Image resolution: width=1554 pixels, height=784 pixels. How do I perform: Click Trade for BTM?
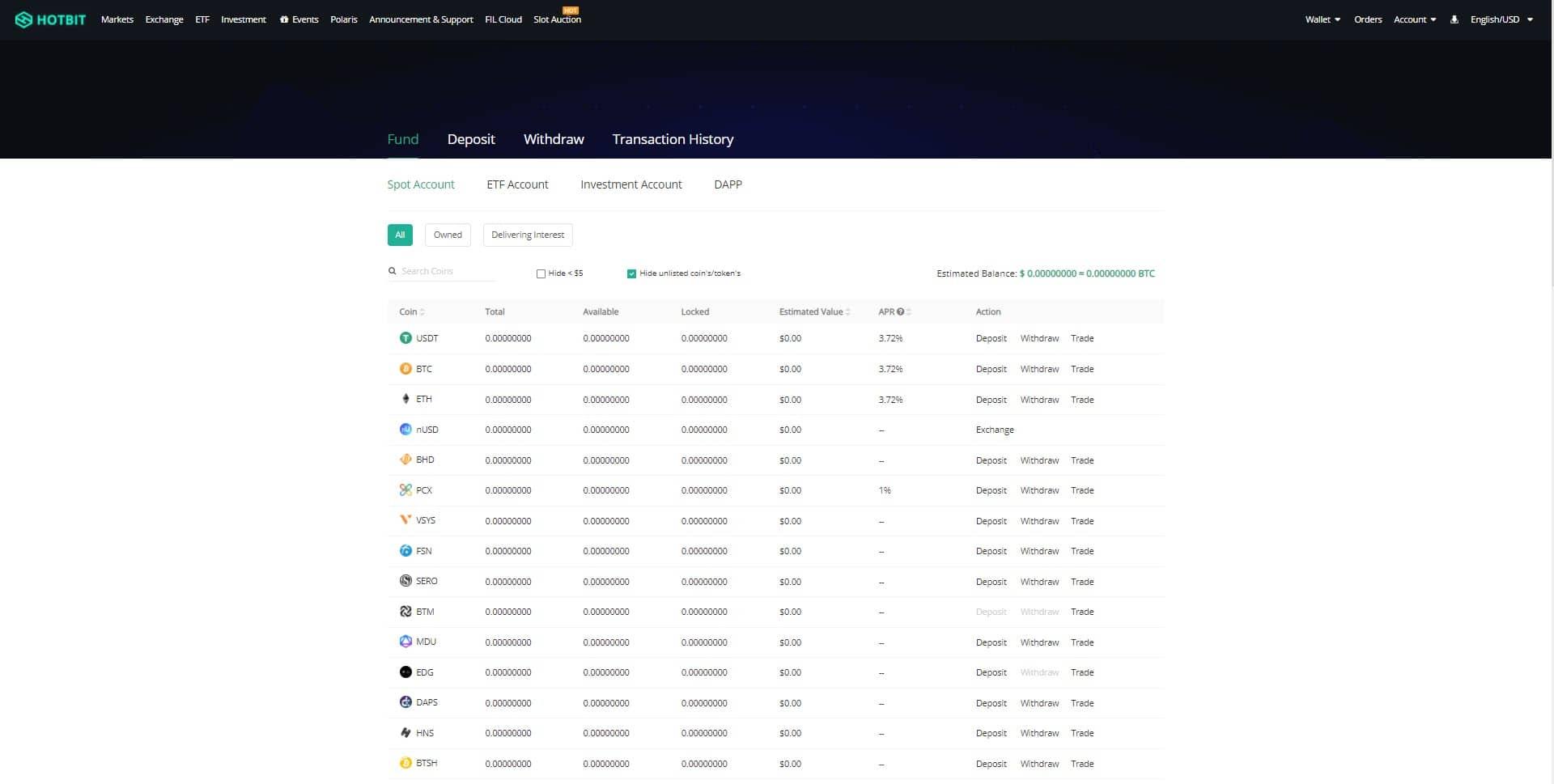point(1082,612)
